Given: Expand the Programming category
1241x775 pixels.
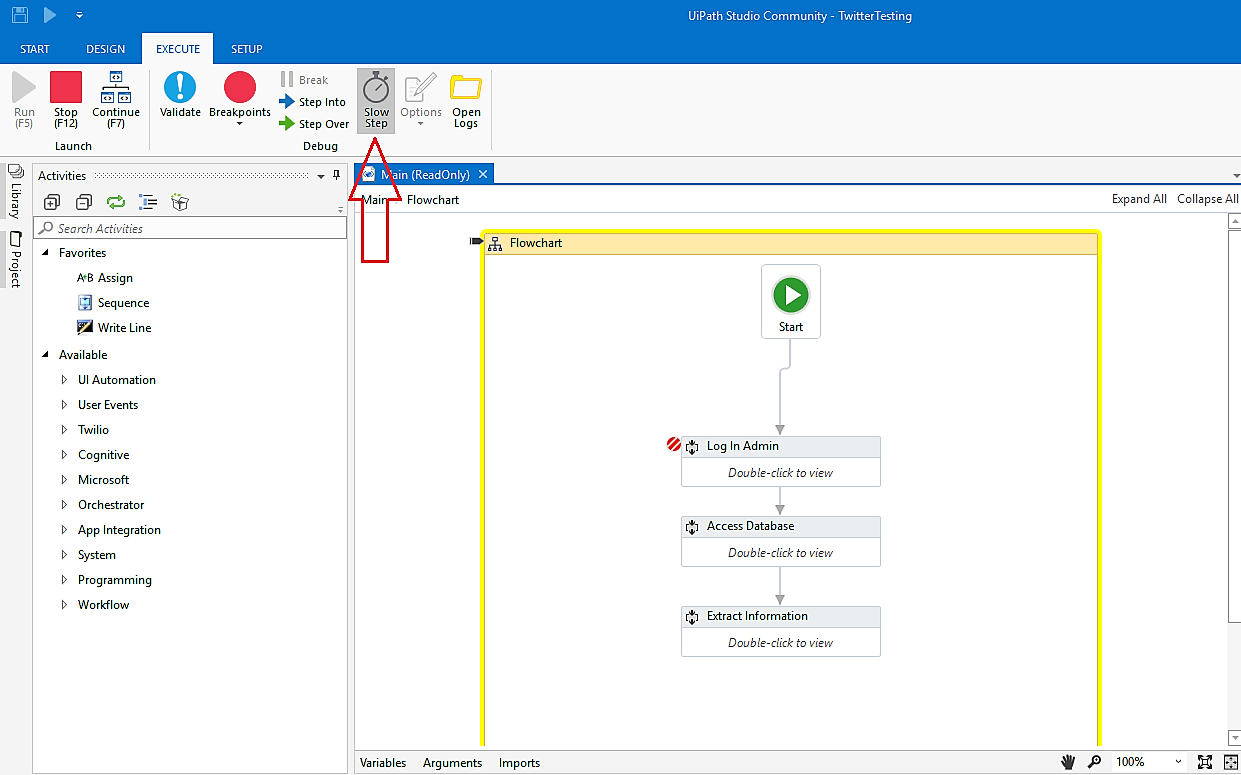Looking at the screenshot, I should 65,580.
